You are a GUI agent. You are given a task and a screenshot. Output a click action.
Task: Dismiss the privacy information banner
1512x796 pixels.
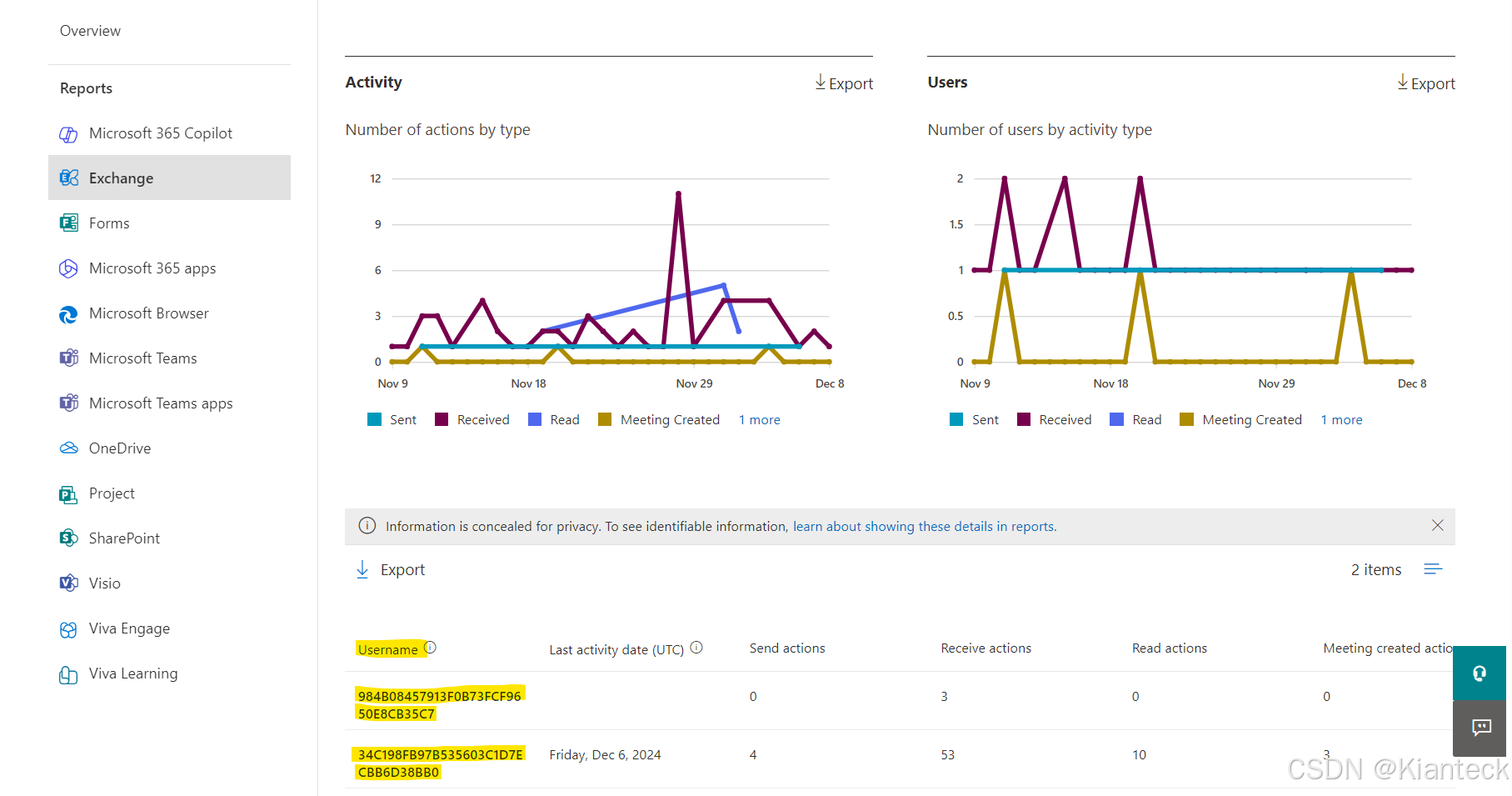tap(1437, 525)
